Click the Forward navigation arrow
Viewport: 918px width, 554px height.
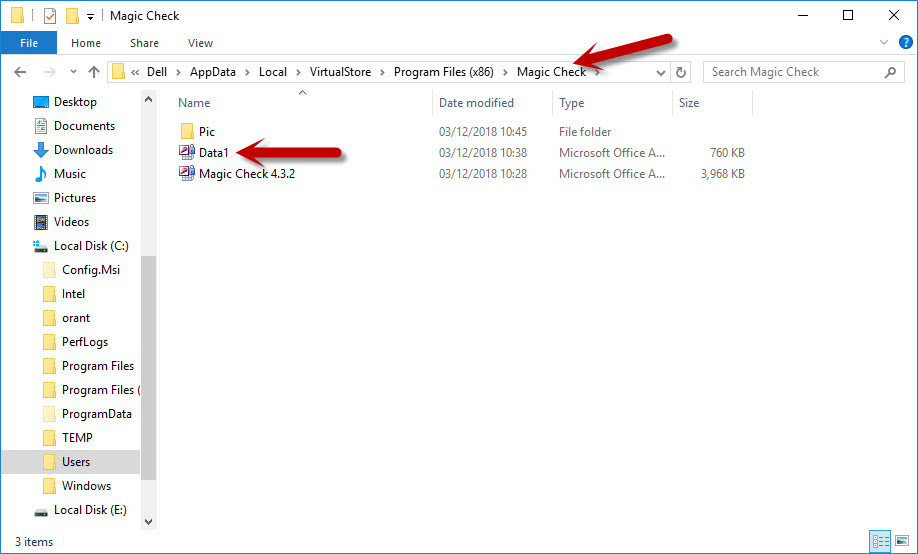pyautogui.click(x=50, y=72)
